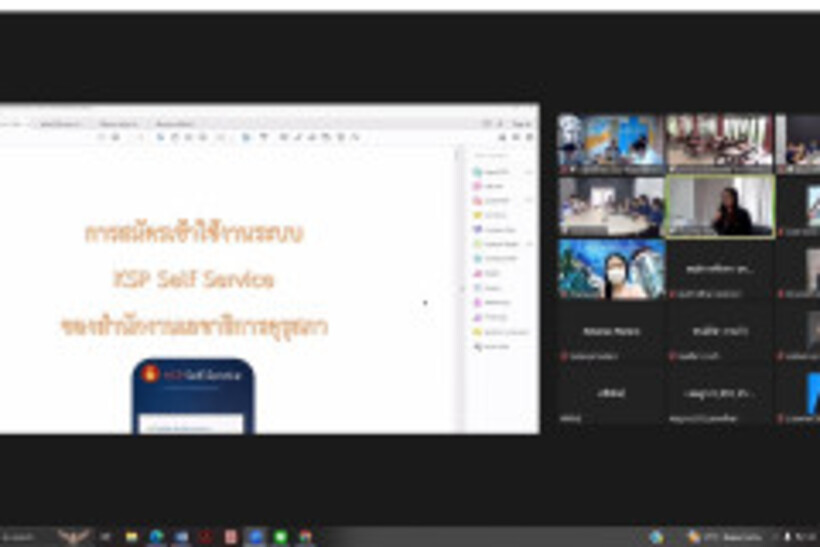Select the active speaker video with green border
This screenshot has width=820, height=547.
pos(720,207)
